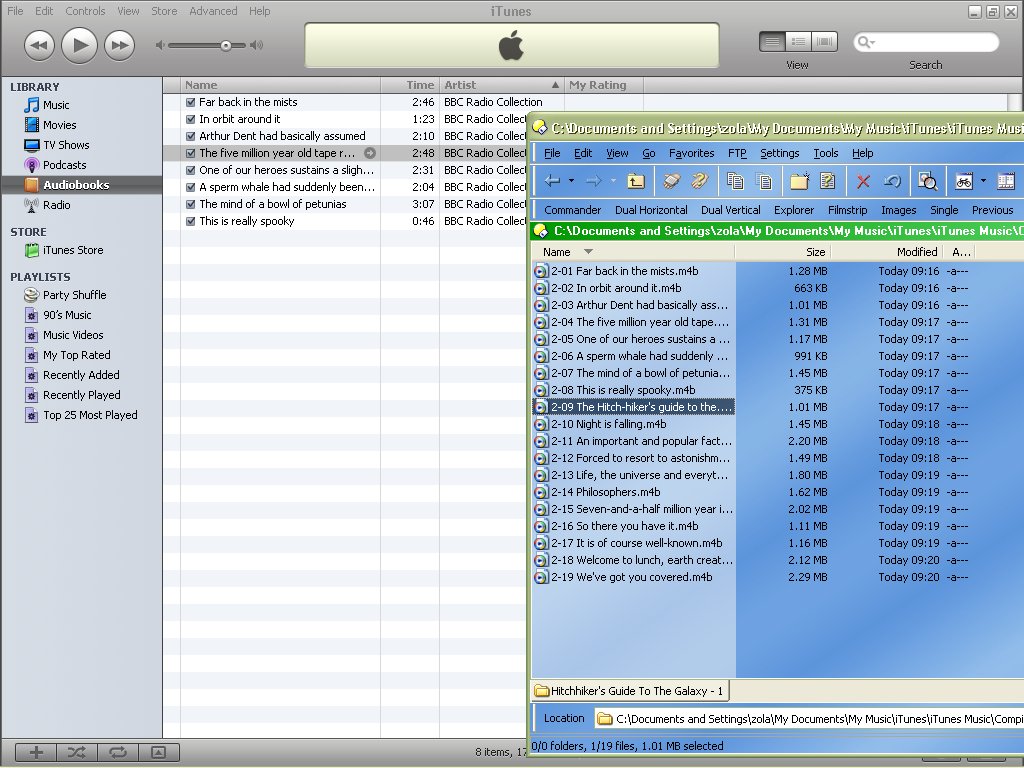
Task: Open the search options magnifier dropdown
Action: tap(866, 42)
